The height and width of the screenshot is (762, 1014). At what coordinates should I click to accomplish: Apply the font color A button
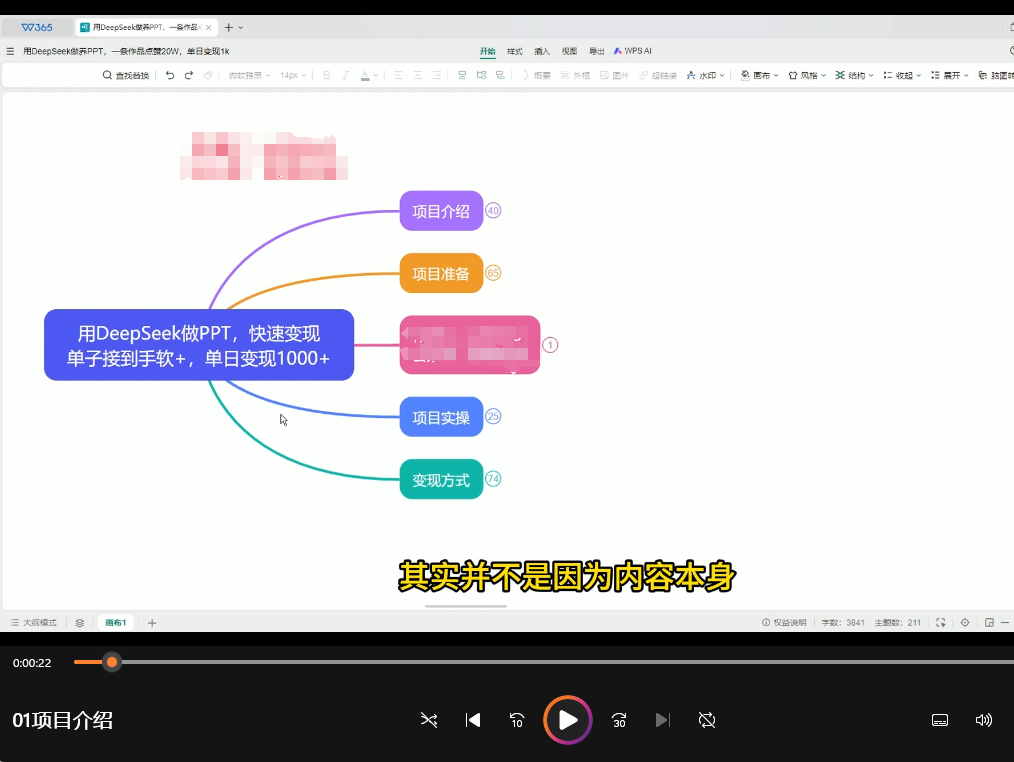point(365,75)
